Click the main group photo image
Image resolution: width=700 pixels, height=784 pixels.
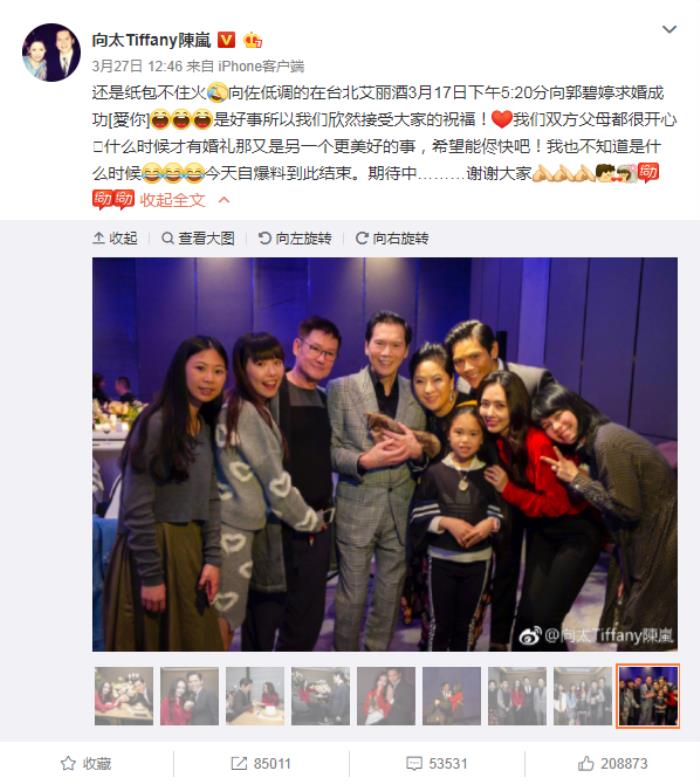(x=385, y=454)
